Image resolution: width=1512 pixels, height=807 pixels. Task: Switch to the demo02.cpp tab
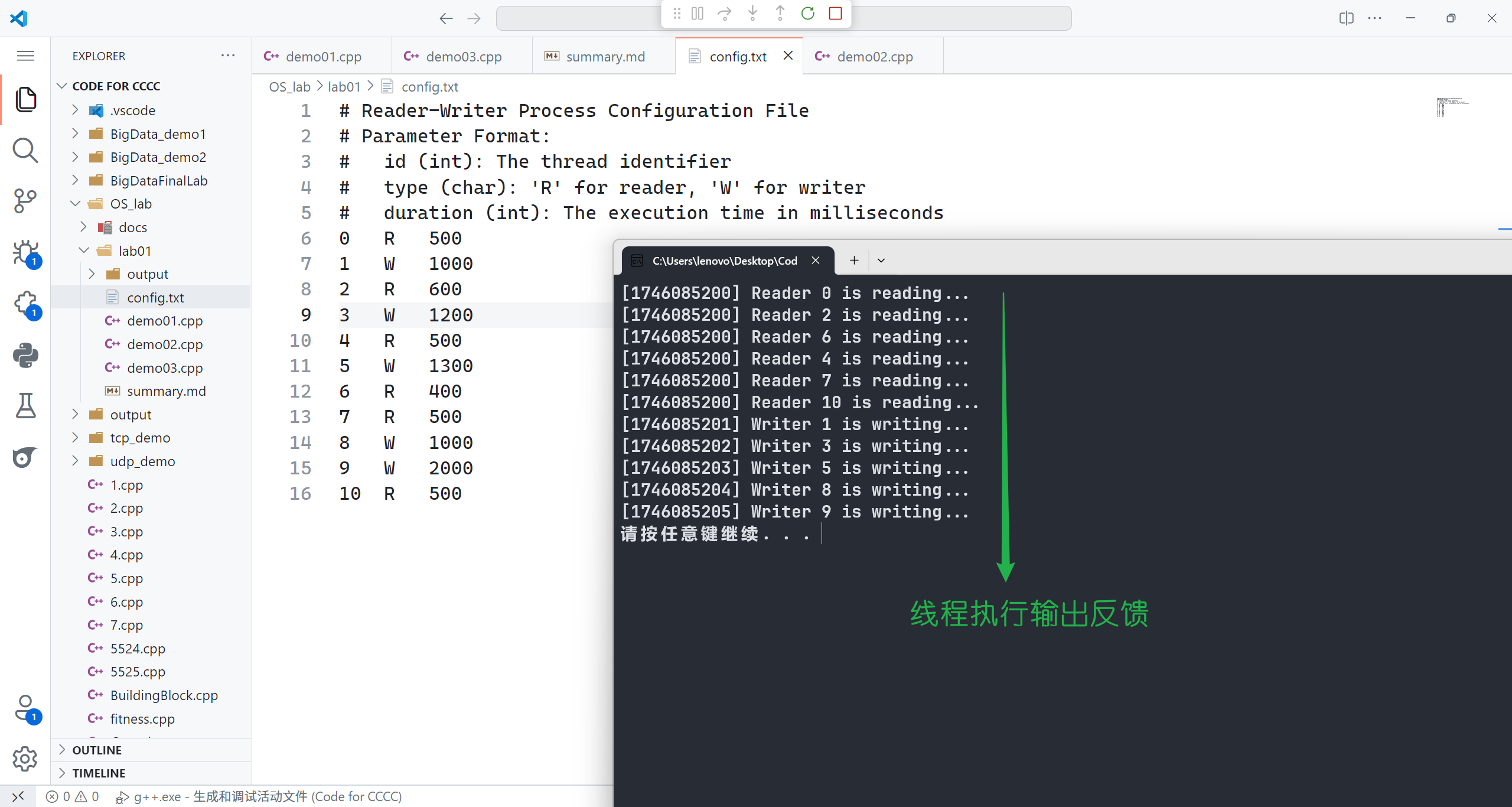[x=874, y=57]
